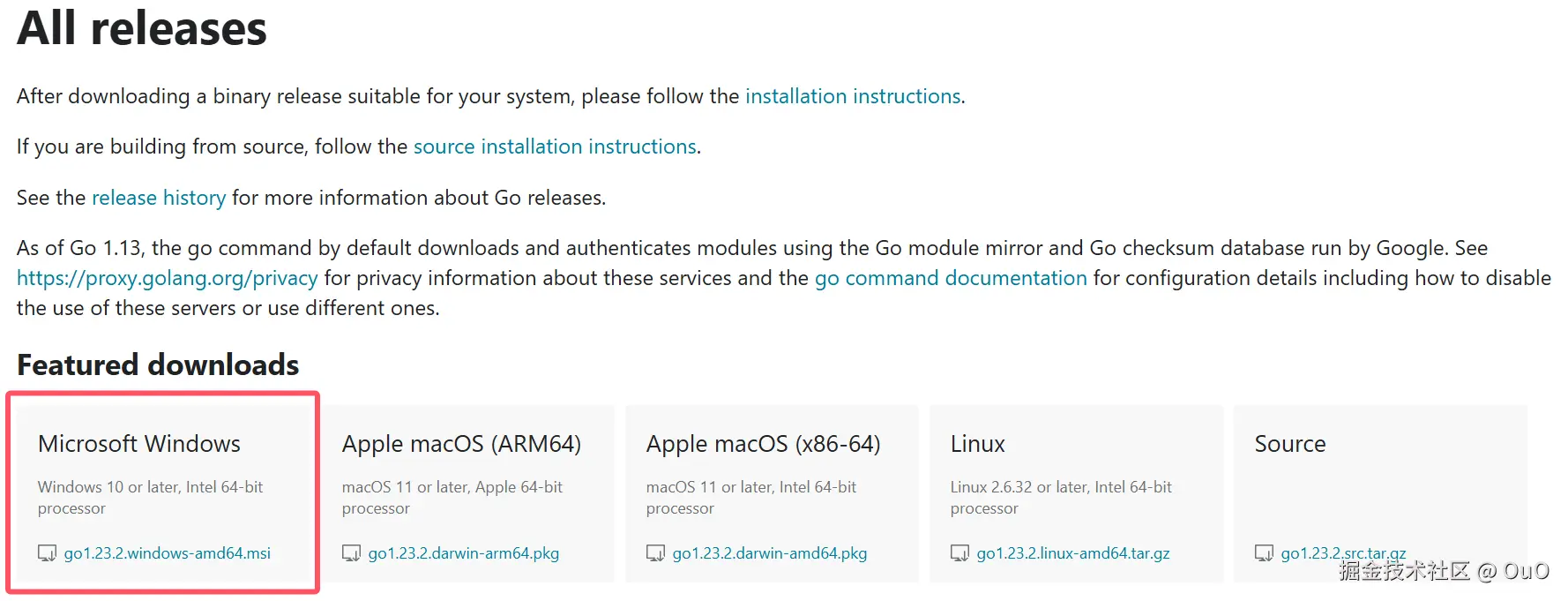Open the installation instructions link
Image resolution: width=1568 pixels, height=601 pixels.
pyautogui.click(x=853, y=96)
